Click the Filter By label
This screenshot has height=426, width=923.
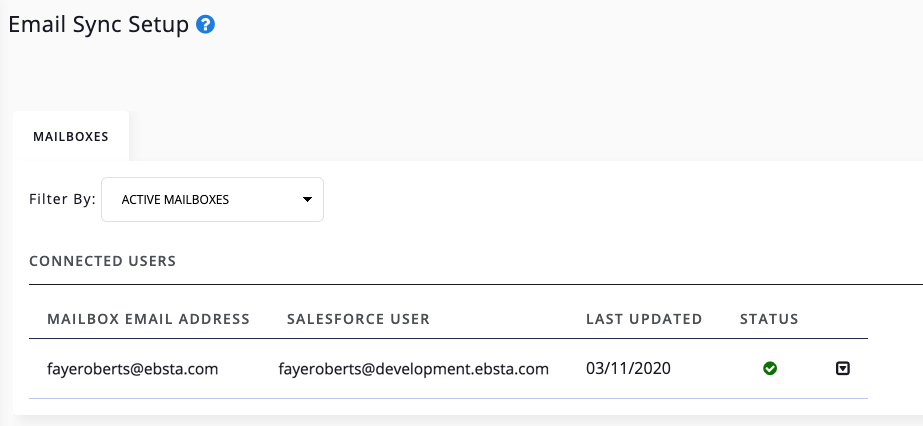[x=62, y=200]
